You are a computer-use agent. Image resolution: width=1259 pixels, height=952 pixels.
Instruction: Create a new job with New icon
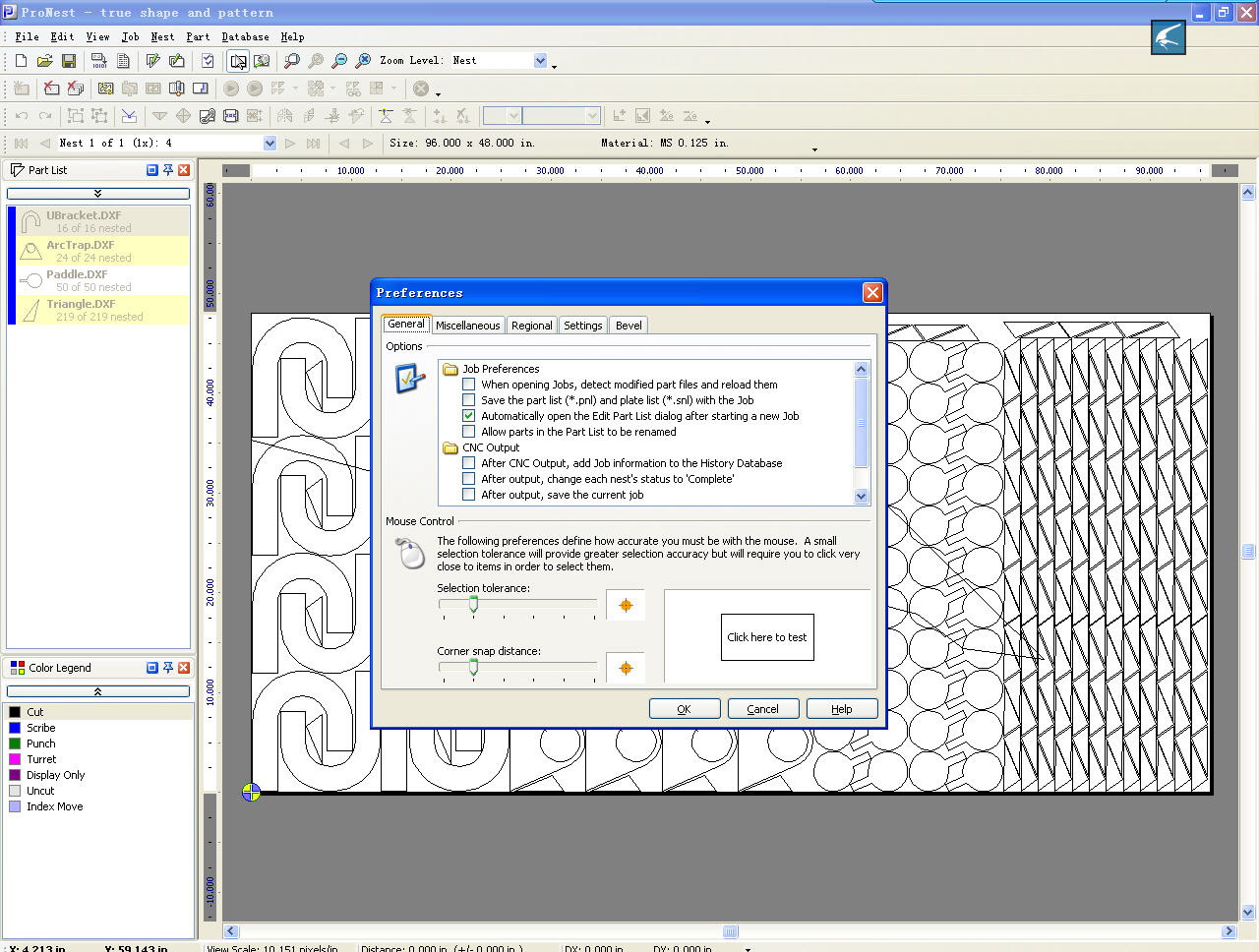point(21,61)
